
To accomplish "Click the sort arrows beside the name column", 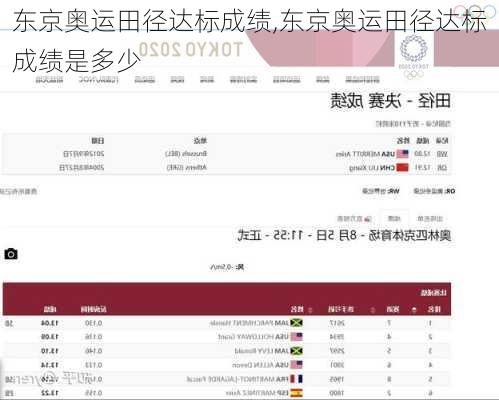I will [310, 310].
